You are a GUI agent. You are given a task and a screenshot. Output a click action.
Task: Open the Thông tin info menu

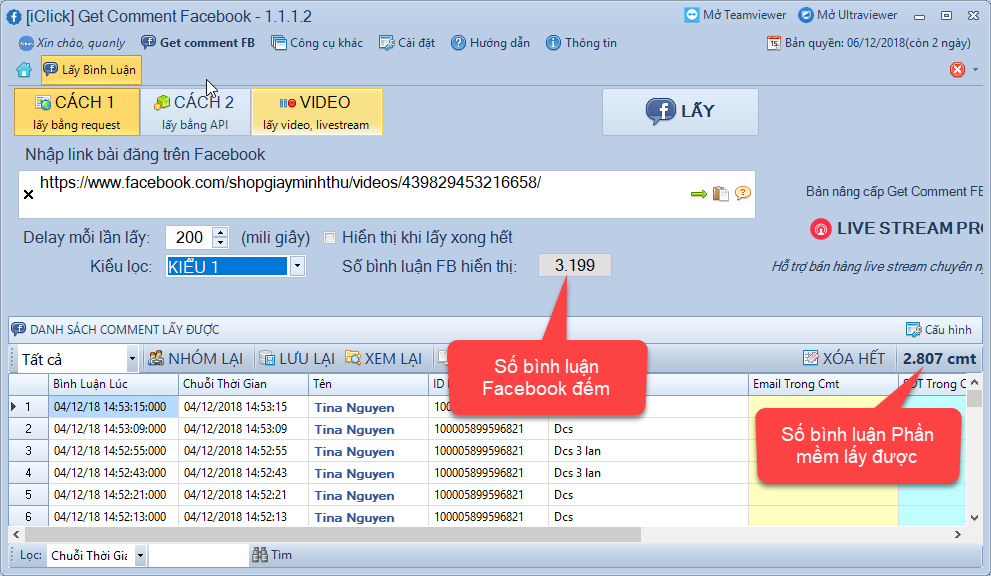(x=581, y=43)
